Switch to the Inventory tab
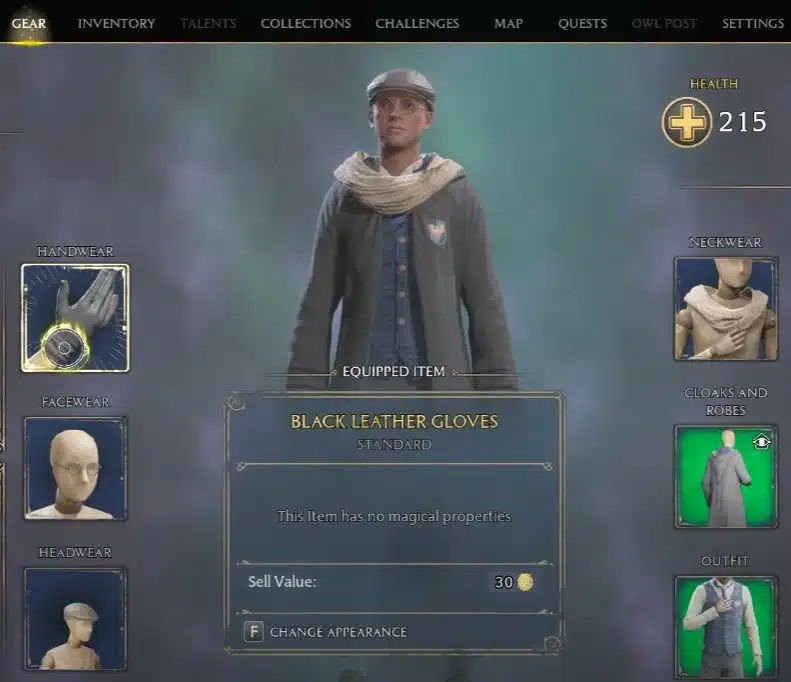This screenshot has width=791, height=682. [x=117, y=23]
